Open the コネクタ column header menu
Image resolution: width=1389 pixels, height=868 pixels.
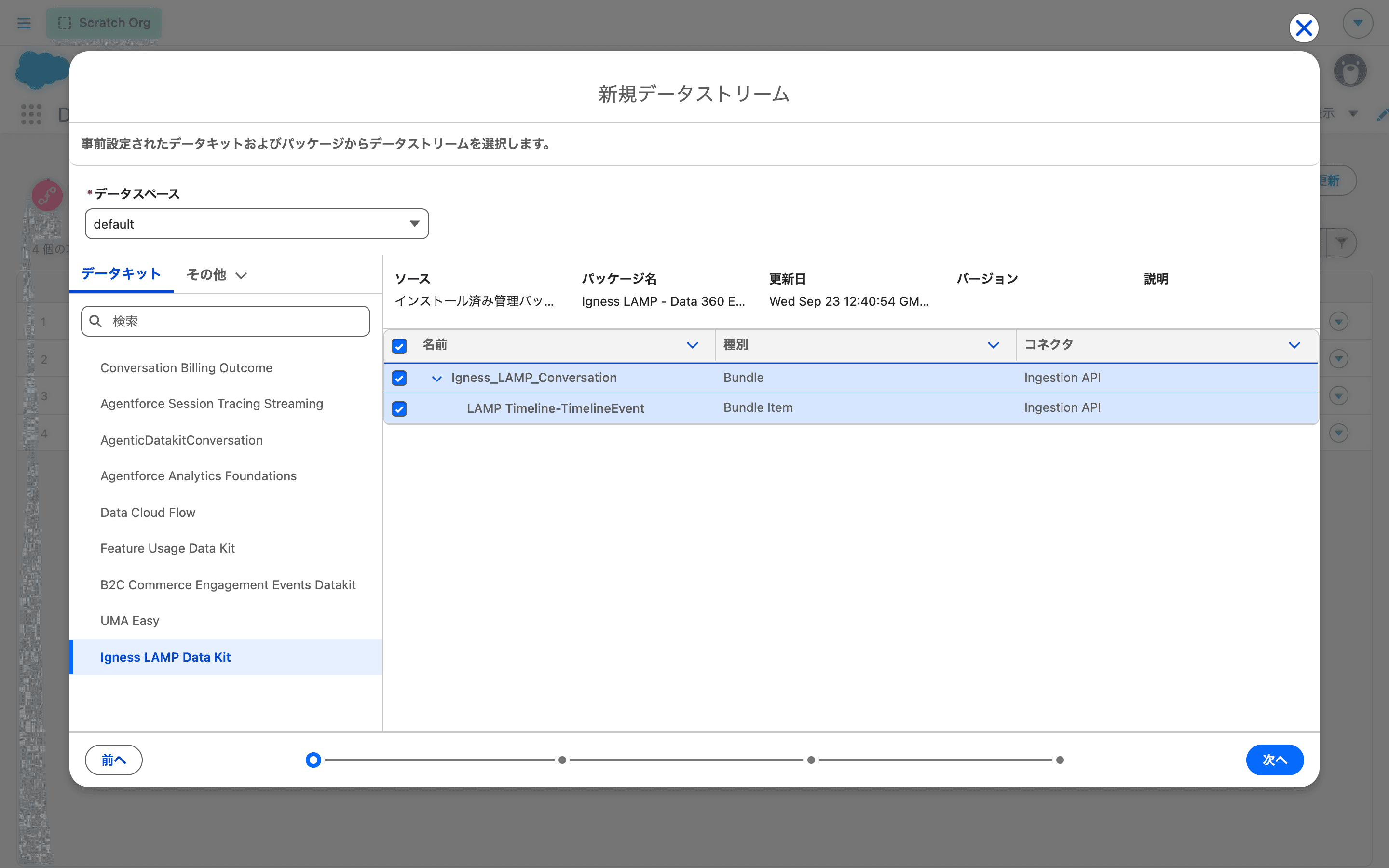coord(1294,345)
